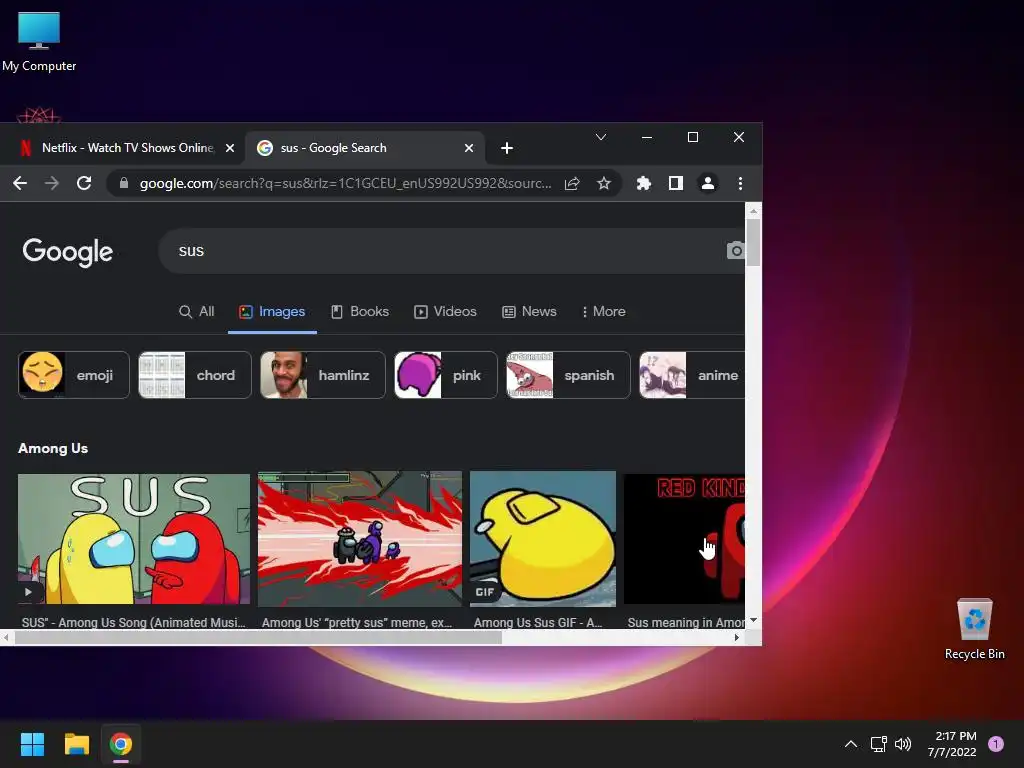The height and width of the screenshot is (768, 1024).
Task: Open a new tab with the plus button
Action: [x=507, y=148]
